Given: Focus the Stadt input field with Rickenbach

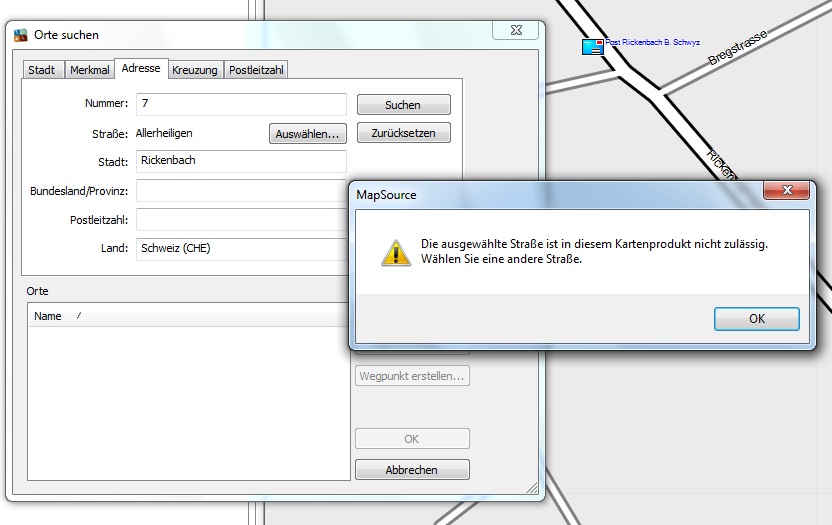Looking at the screenshot, I should [241, 161].
